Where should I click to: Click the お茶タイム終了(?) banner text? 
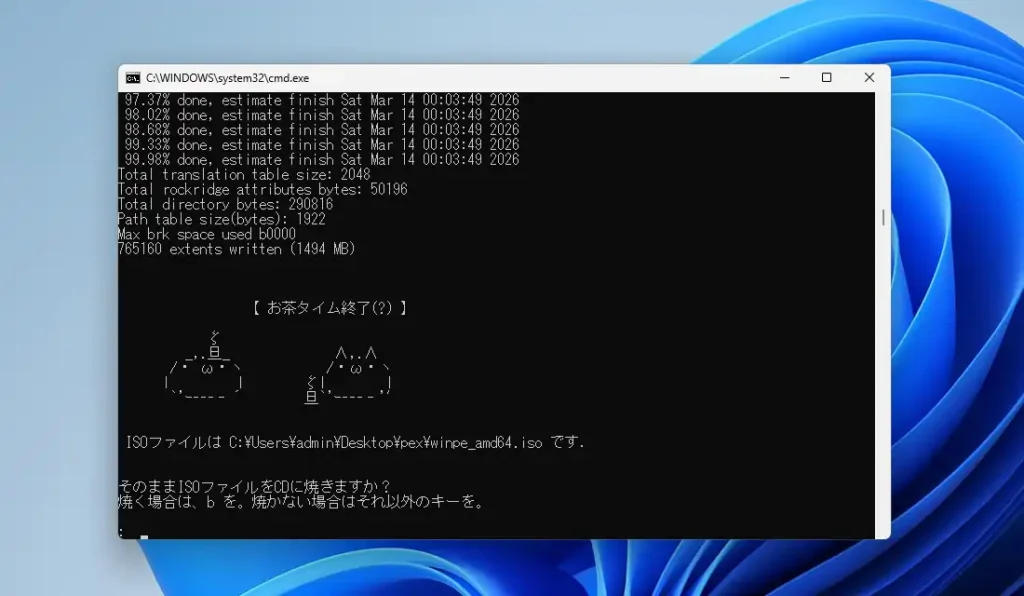tap(330, 308)
